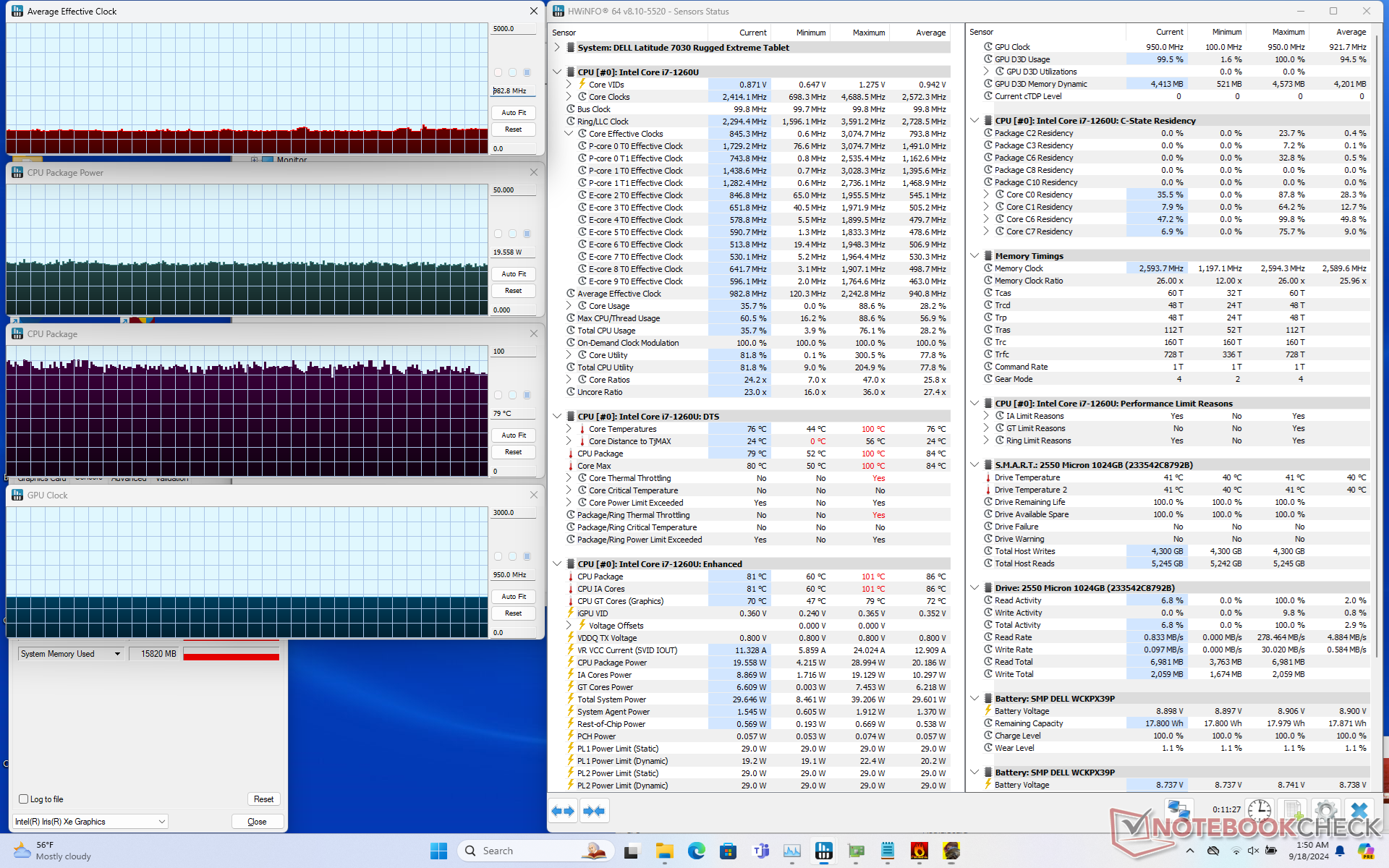
Task: Open the Intel Iris Xe Graphics dropdown
Action: pyautogui.click(x=162, y=822)
